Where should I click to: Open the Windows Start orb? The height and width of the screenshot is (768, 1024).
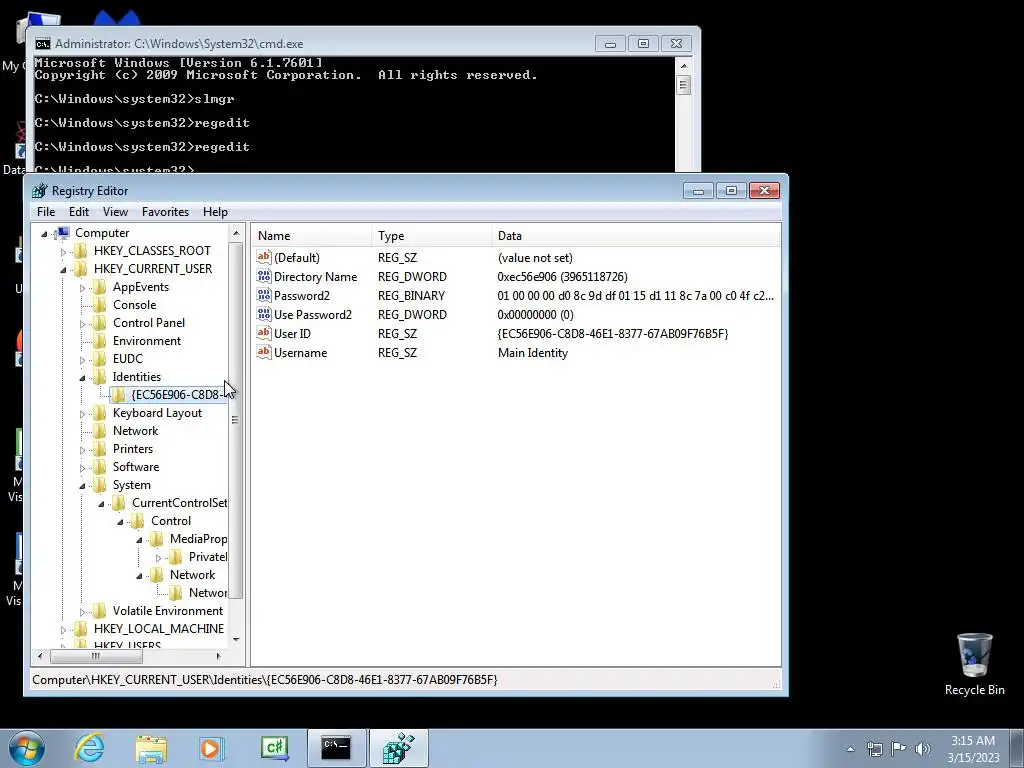27,748
